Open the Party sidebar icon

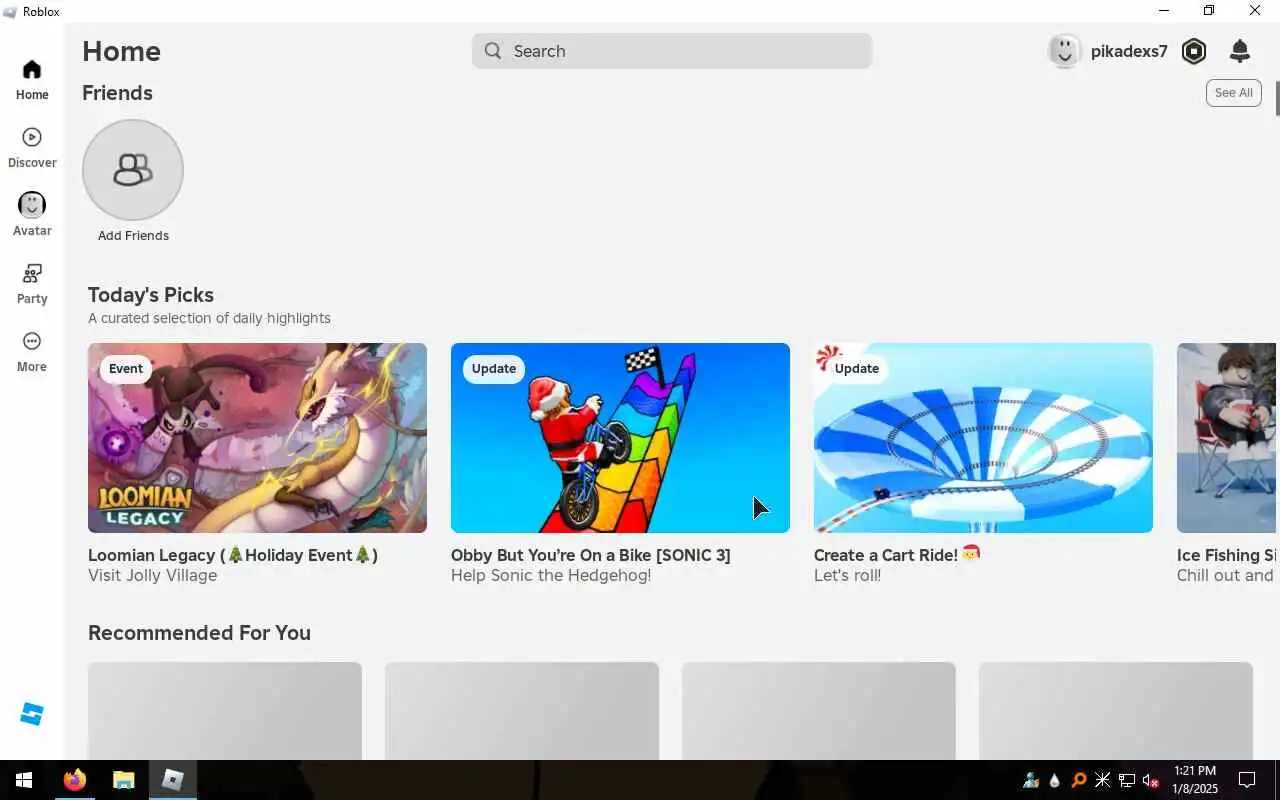(x=32, y=273)
